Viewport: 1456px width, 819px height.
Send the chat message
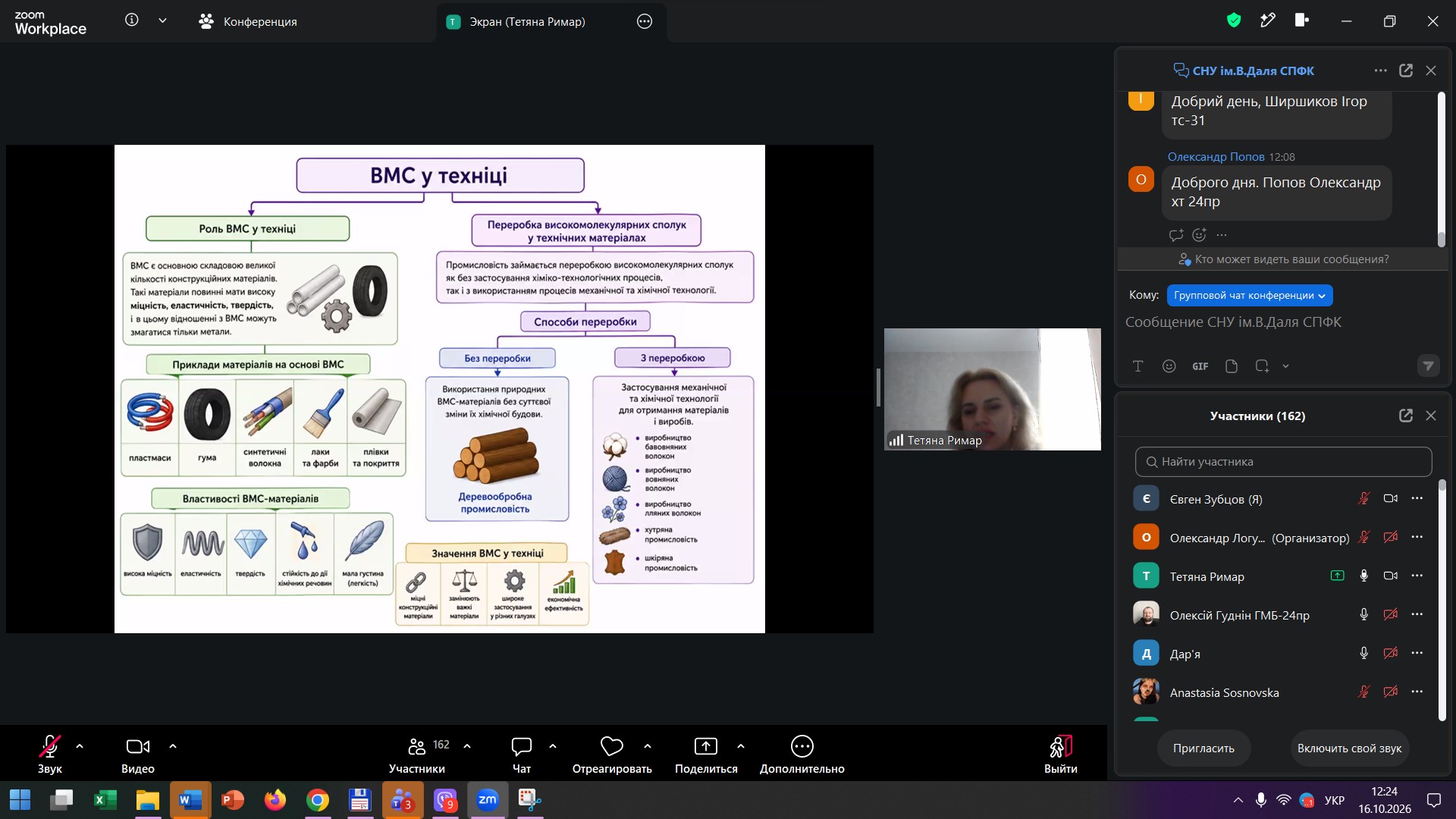click(x=1428, y=366)
